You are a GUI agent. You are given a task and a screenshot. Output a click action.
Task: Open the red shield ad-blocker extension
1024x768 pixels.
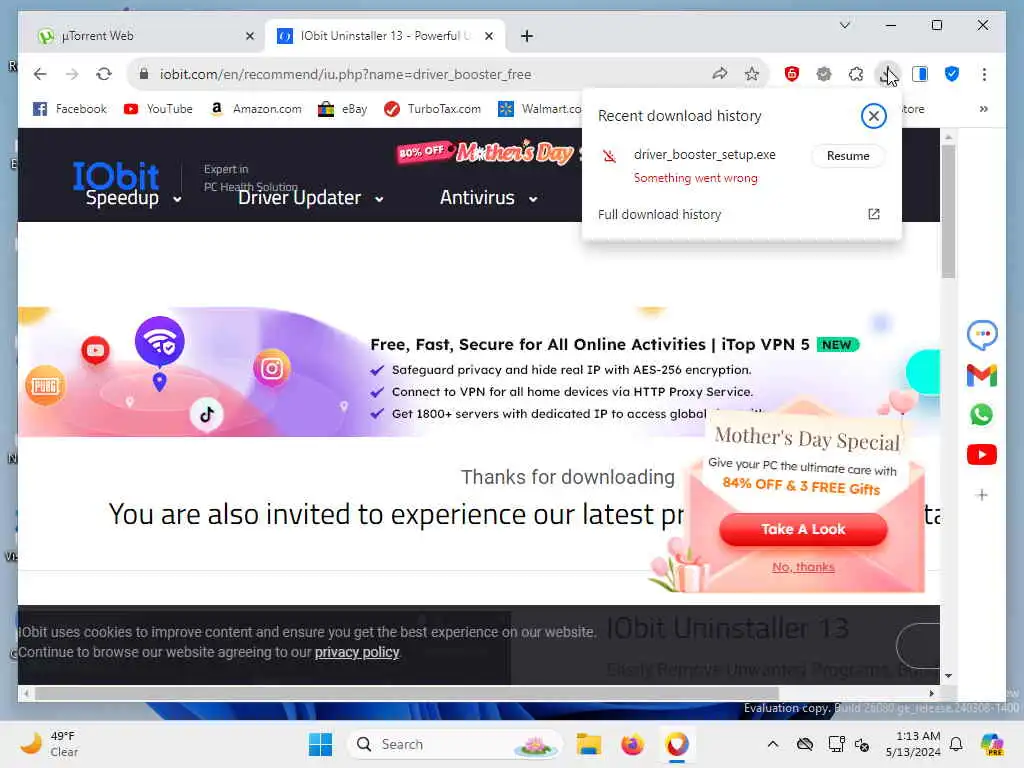(x=792, y=74)
